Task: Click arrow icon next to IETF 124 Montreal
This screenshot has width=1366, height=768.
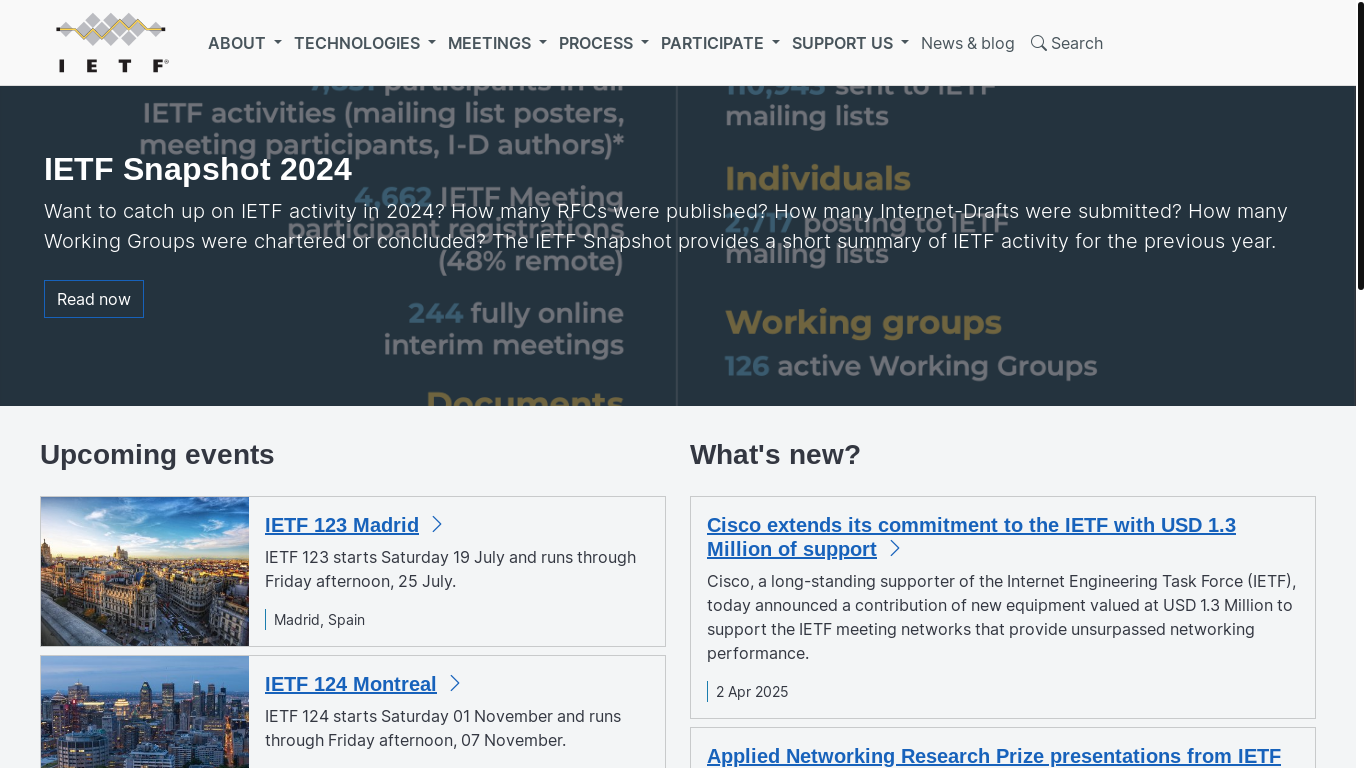Action: click(455, 683)
